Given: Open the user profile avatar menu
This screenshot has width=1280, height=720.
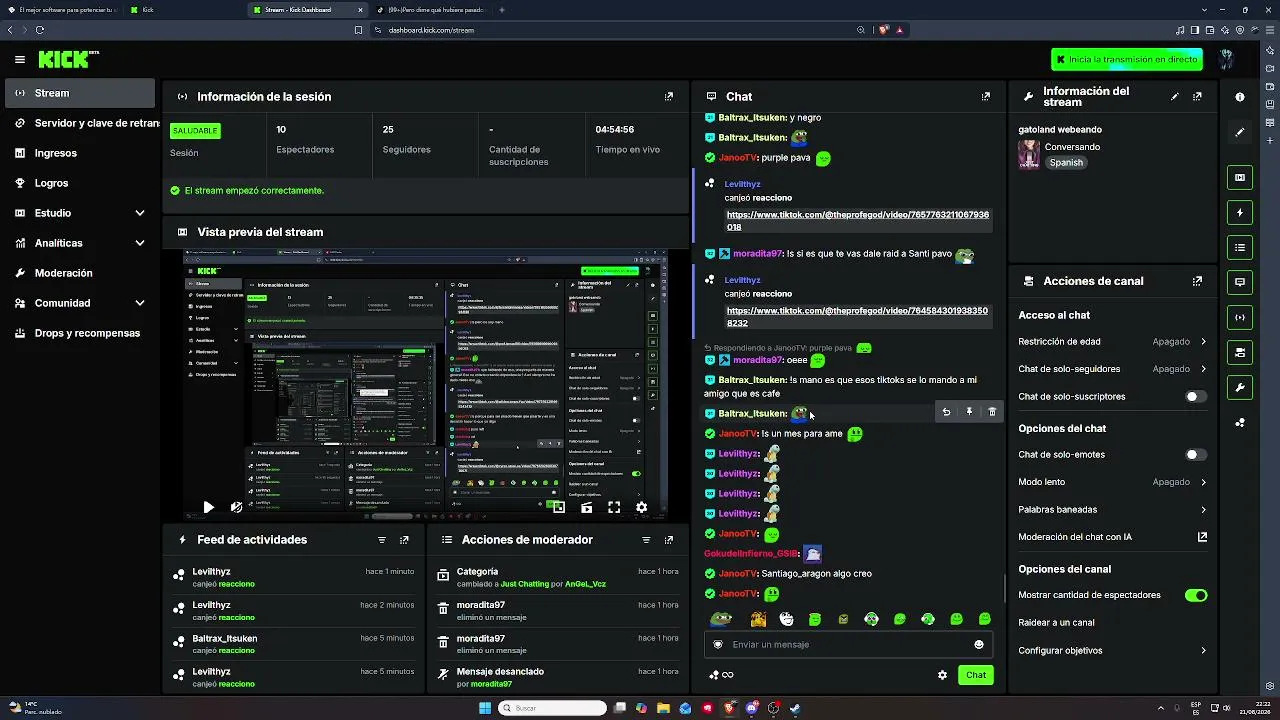Looking at the screenshot, I should pyautogui.click(x=1227, y=59).
